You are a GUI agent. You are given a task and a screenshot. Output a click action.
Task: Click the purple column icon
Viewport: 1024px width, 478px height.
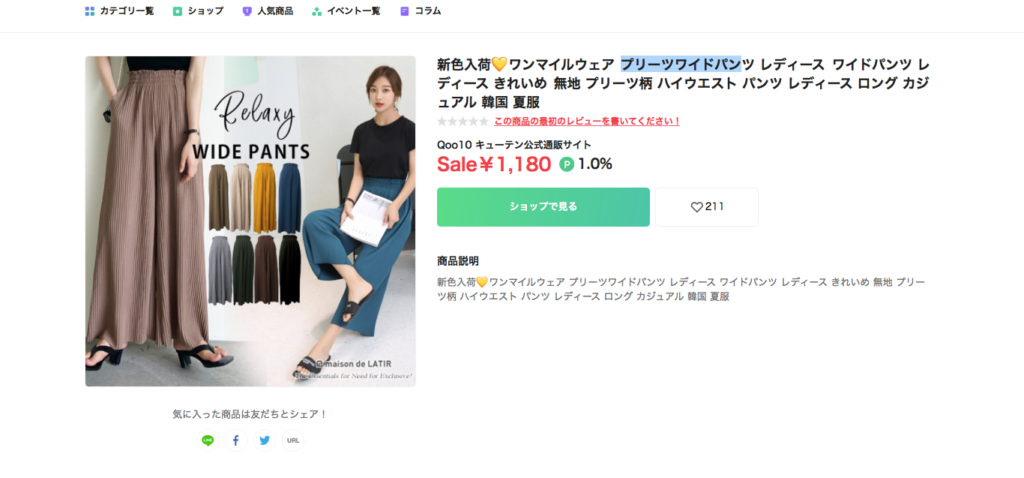(405, 11)
